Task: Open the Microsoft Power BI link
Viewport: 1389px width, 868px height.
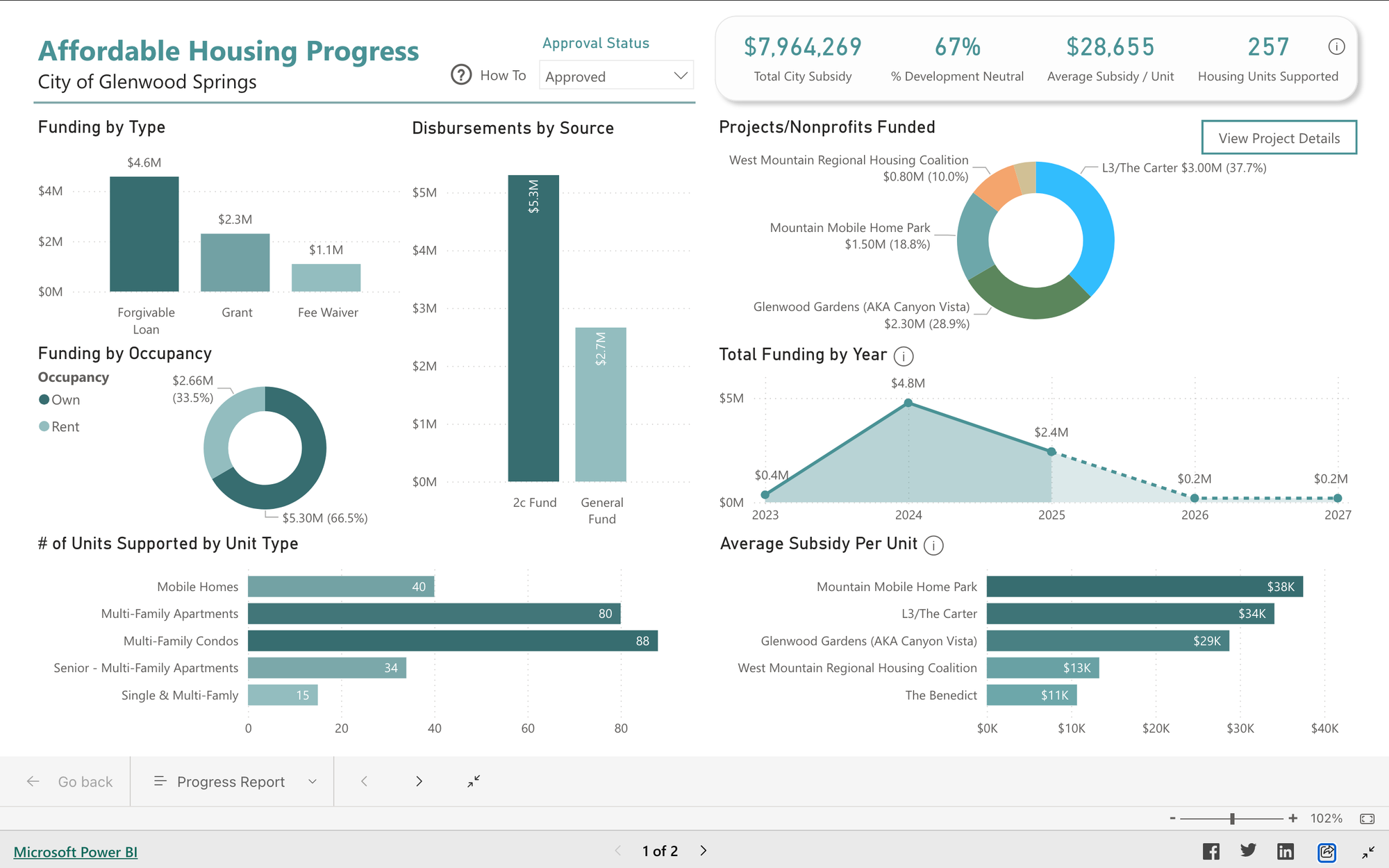Action: 76,852
